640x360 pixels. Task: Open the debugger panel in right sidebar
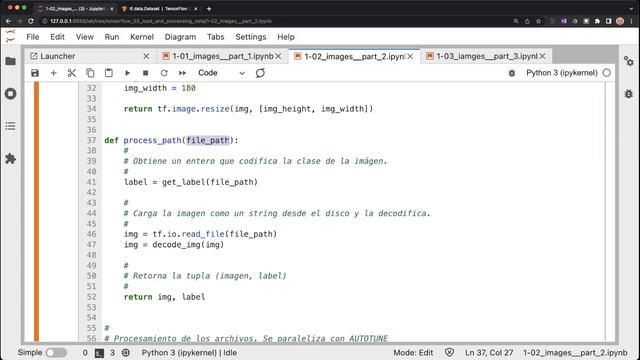[629, 94]
